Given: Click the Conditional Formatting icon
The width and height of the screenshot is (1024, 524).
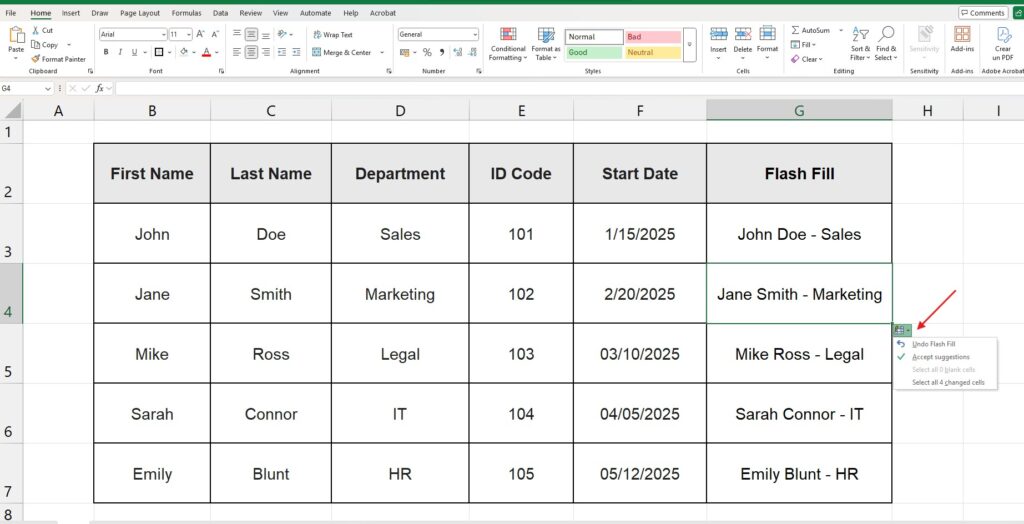Looking at the screenshot, I should (508, 36).
